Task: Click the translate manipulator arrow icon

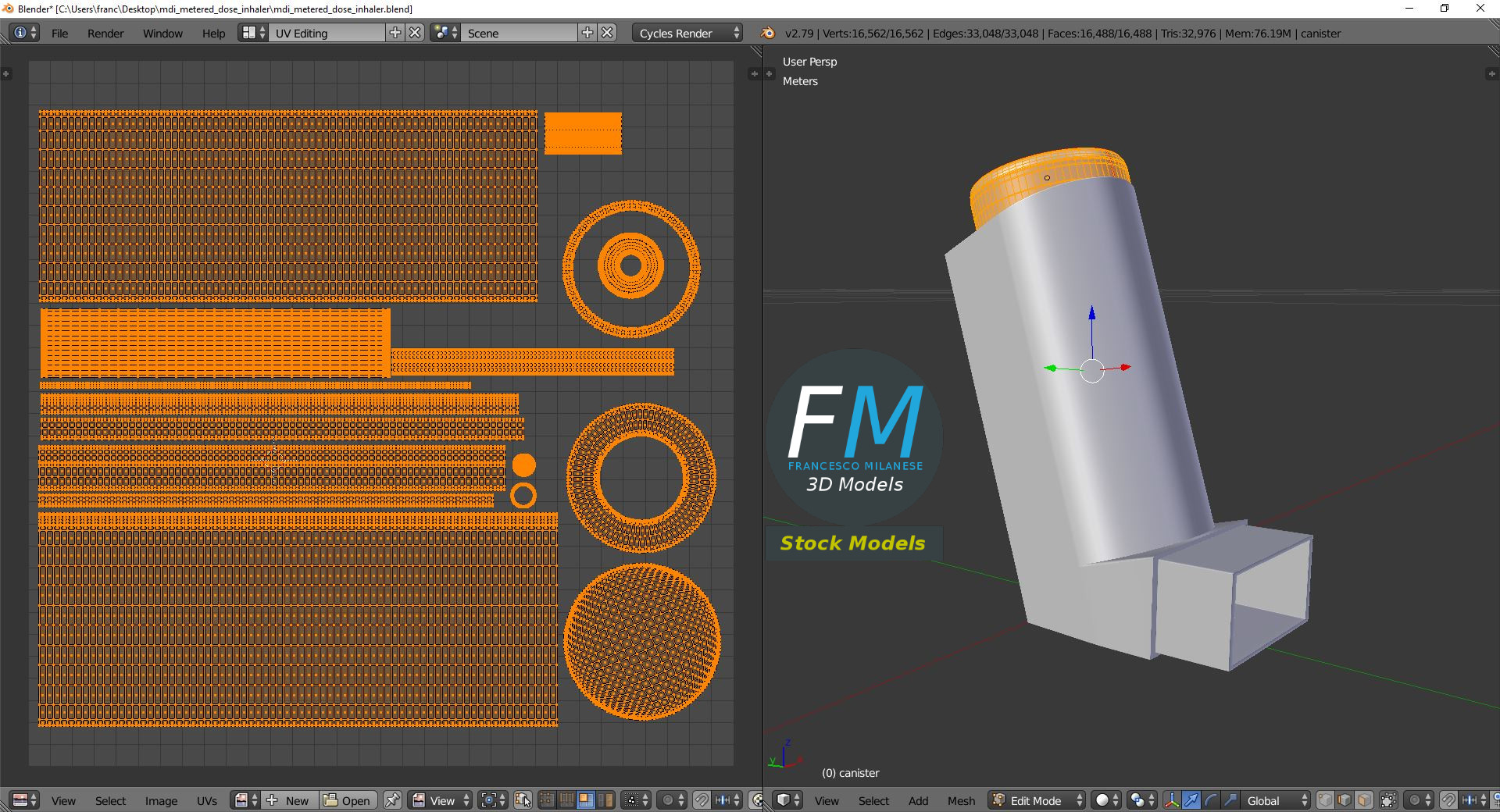Action: pos(1191,800)
